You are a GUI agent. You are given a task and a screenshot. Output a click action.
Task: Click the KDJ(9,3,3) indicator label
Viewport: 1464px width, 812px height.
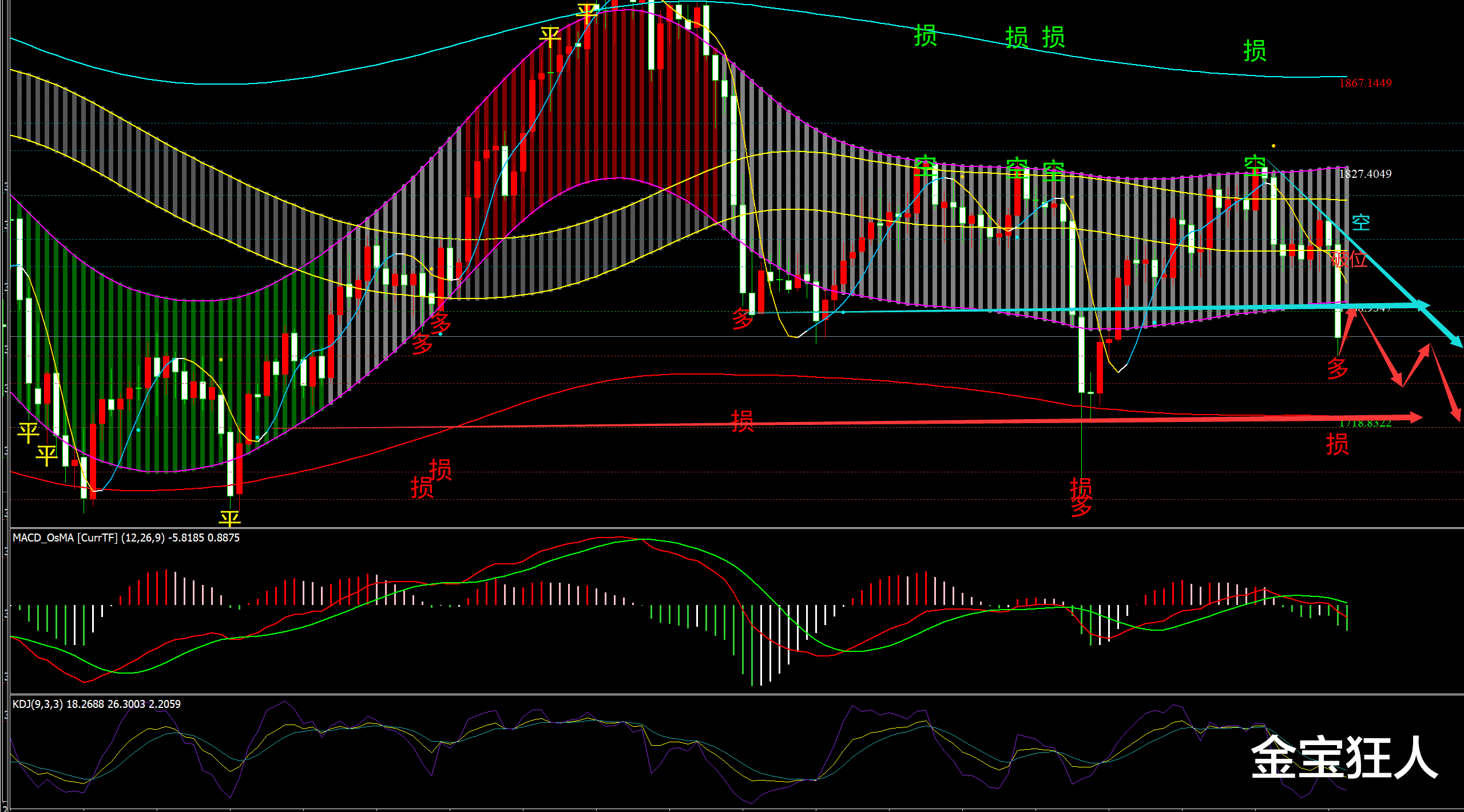pyautogui.click(x=96, y=704)
